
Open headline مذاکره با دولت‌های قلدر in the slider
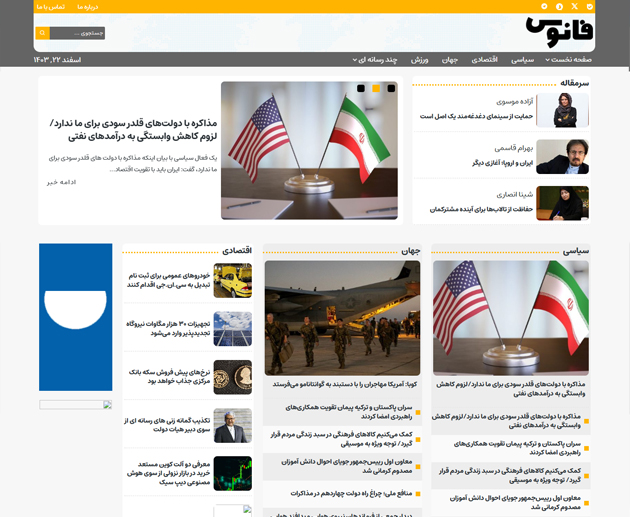coord(133,129)
